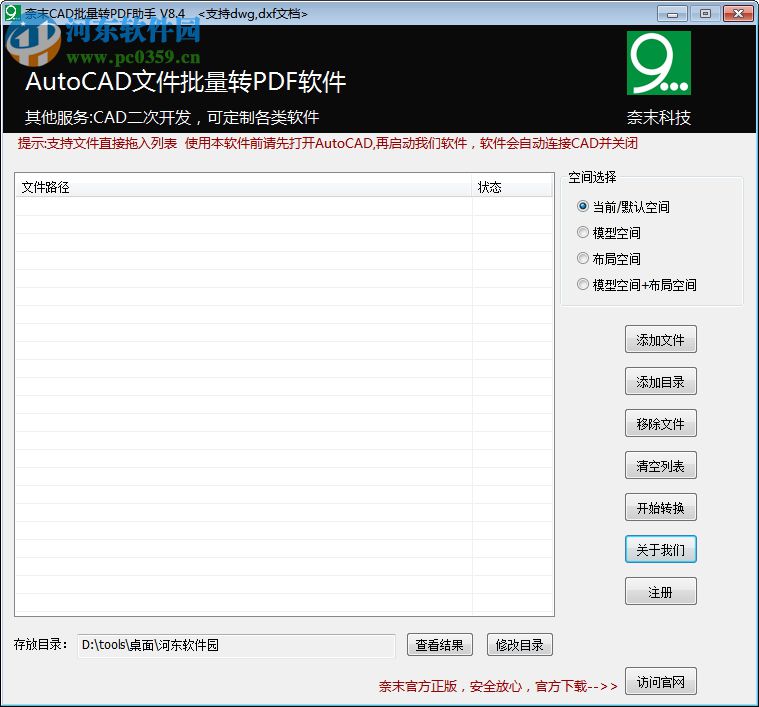Open the 关于我们 dialog
Image resolution: width=759 pixels, height=707 pixels.
tap(660, 549)
